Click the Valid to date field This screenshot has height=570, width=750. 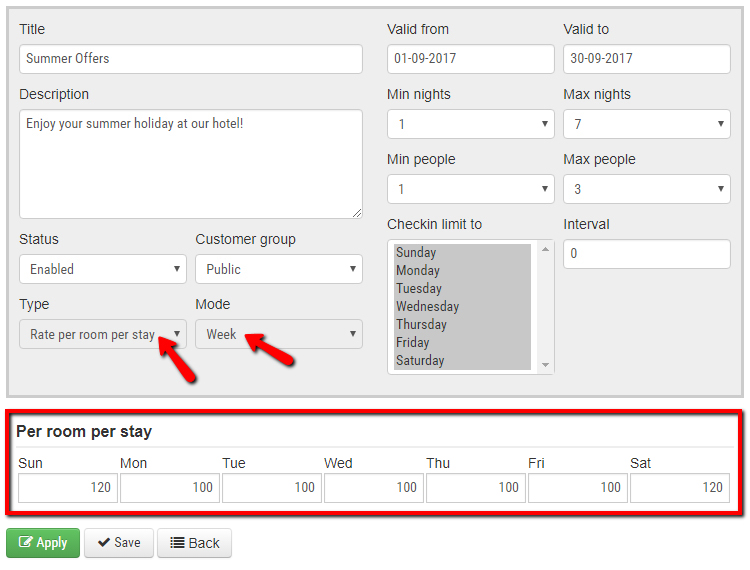[x=646, y=59]
